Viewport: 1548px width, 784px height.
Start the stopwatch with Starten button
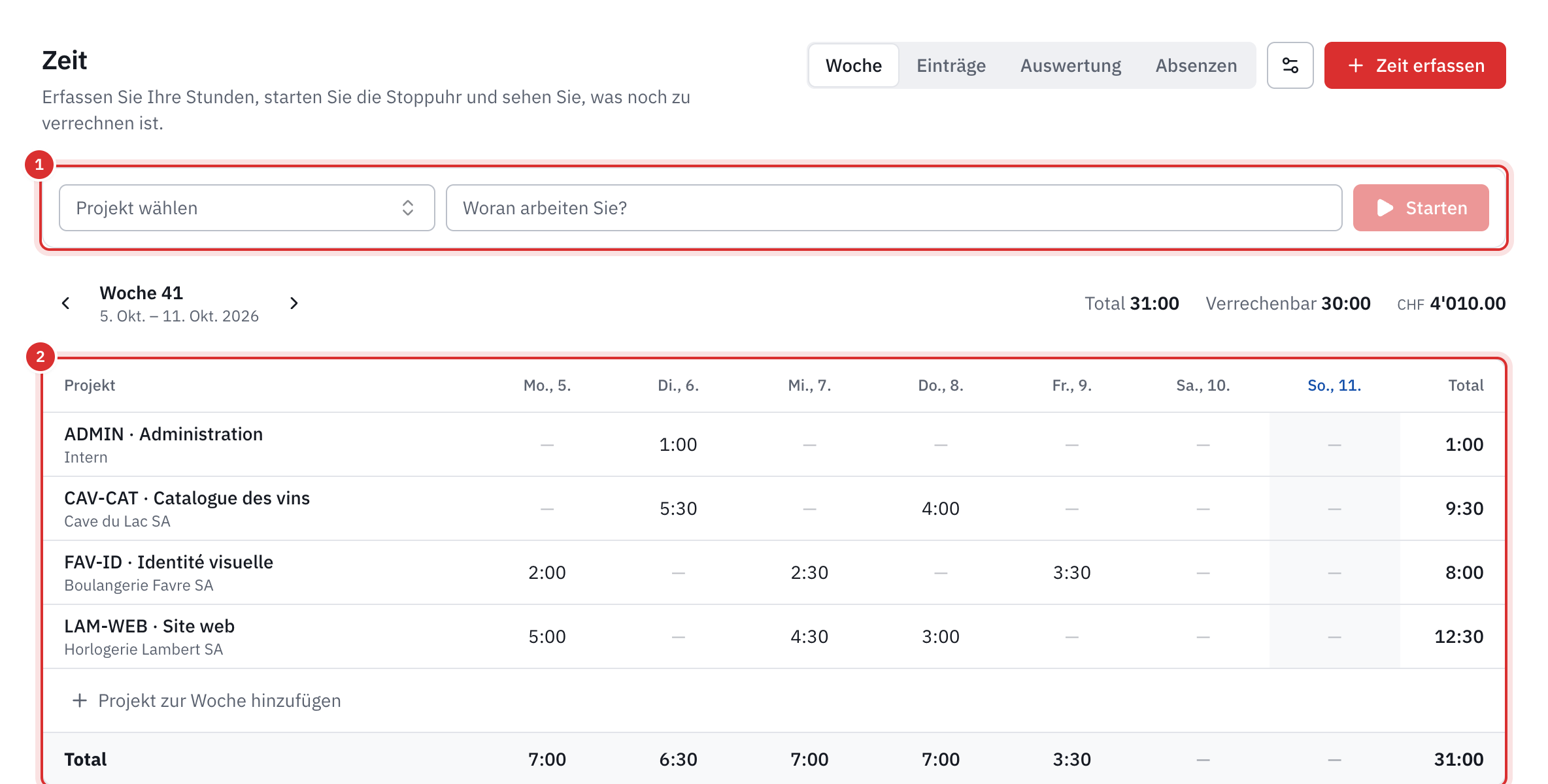click(1421, 208)
